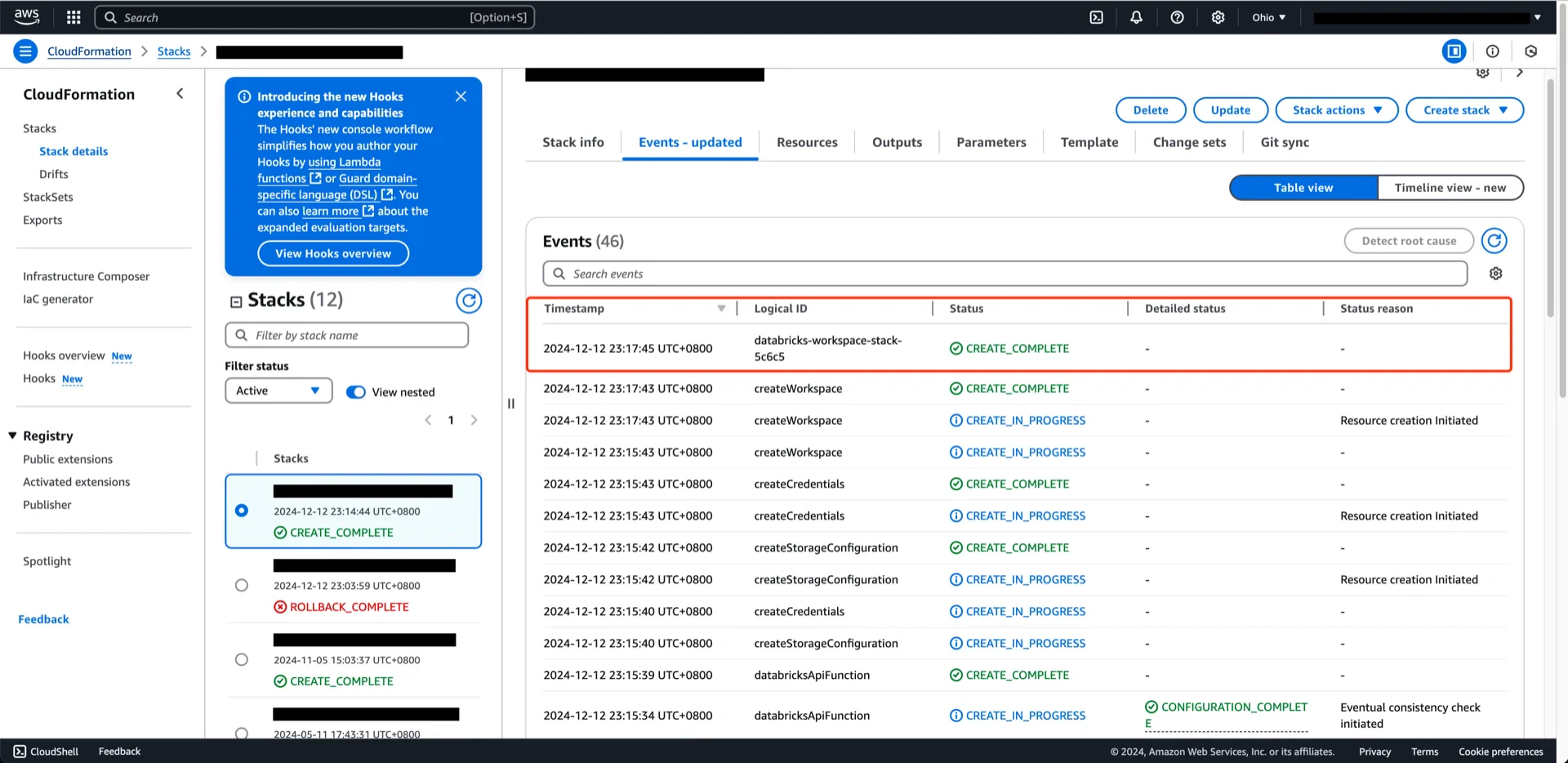Switch to Timeline view - new

[x=1450, y=188]
